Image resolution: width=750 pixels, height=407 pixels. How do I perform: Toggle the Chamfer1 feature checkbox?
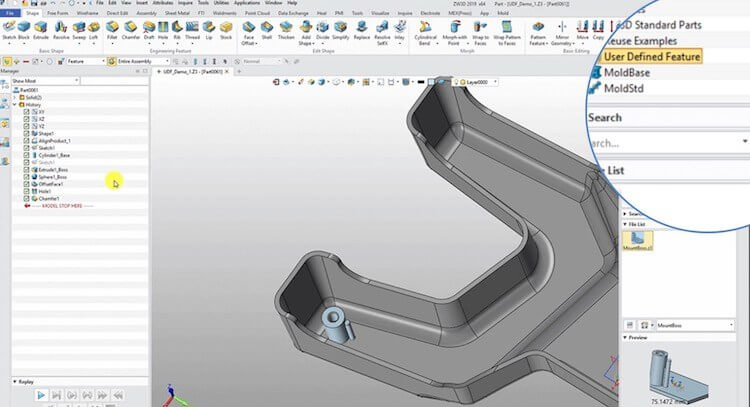(x=27, y=198)
